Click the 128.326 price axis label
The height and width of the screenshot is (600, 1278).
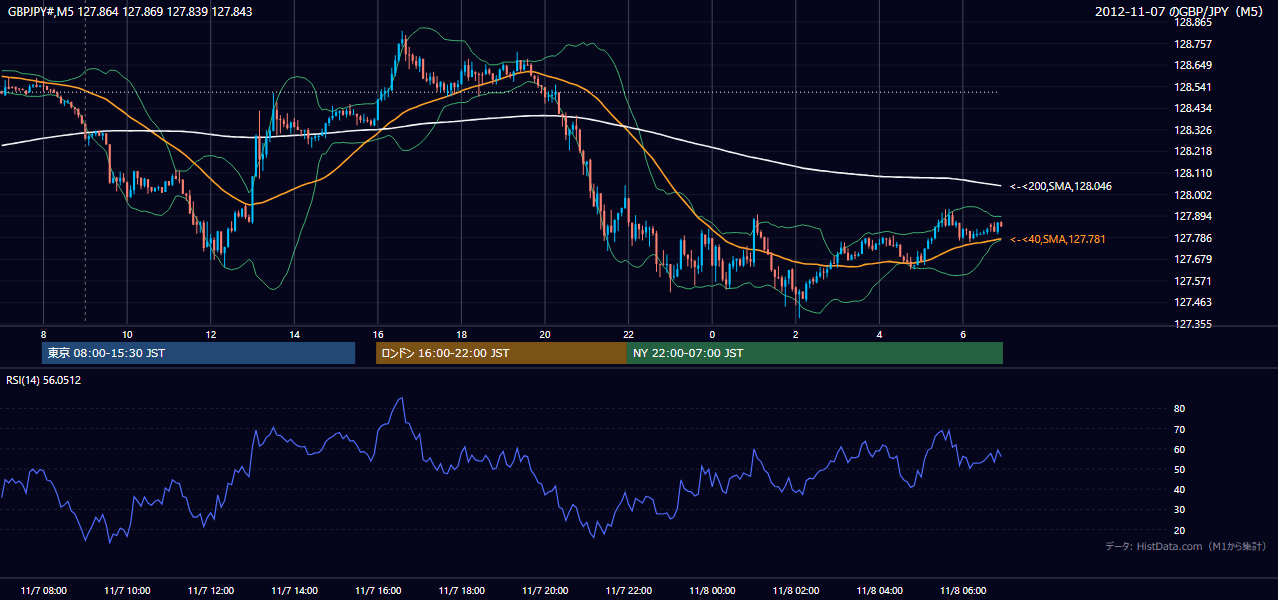pyautogui.click(x=1191, y=130)
